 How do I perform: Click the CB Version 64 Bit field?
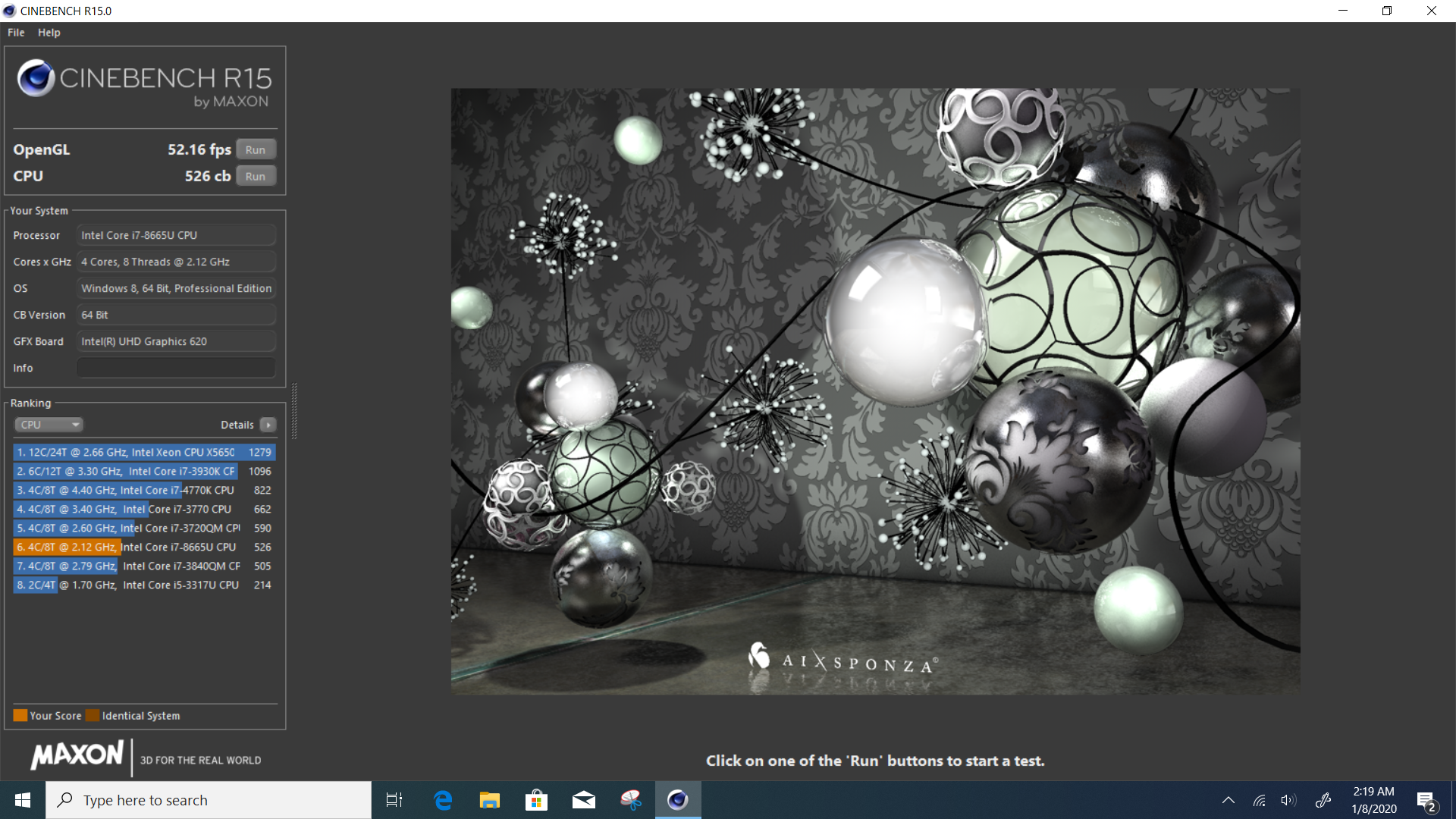coord(176,315)
